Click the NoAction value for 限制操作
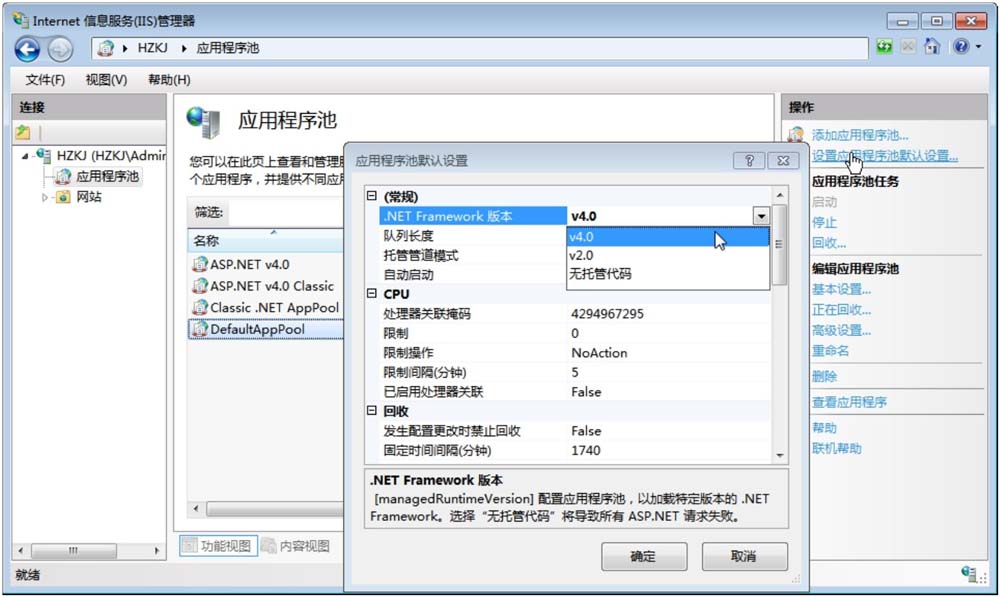 click(599, 353)
